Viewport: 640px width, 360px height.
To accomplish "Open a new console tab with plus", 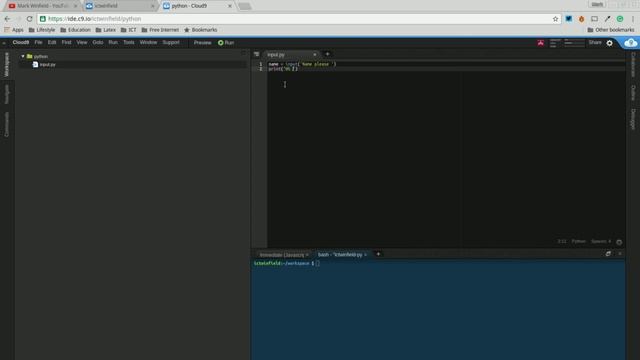I will [x=378, y=254].
